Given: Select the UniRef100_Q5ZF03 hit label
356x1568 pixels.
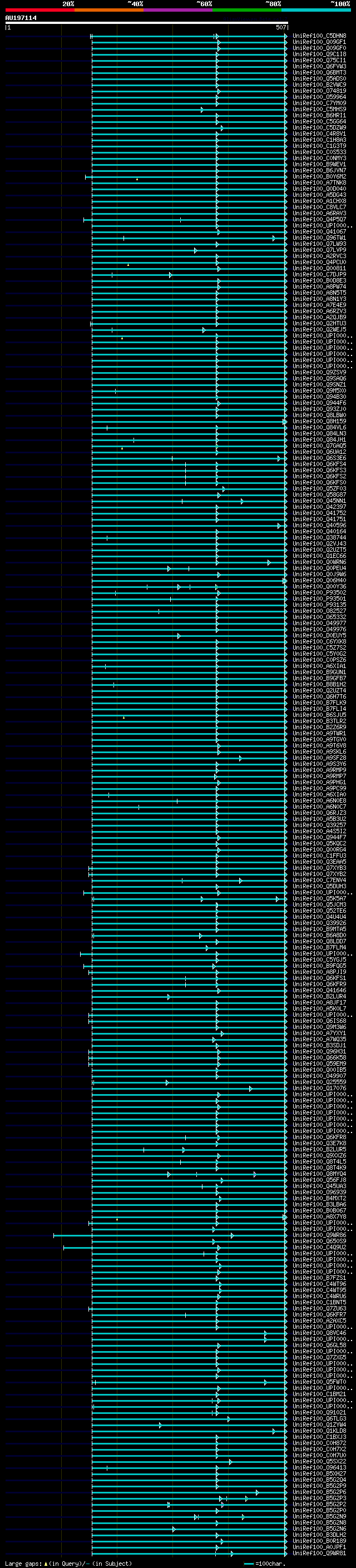Looking at the screenshot, I should tap(319, 489).
